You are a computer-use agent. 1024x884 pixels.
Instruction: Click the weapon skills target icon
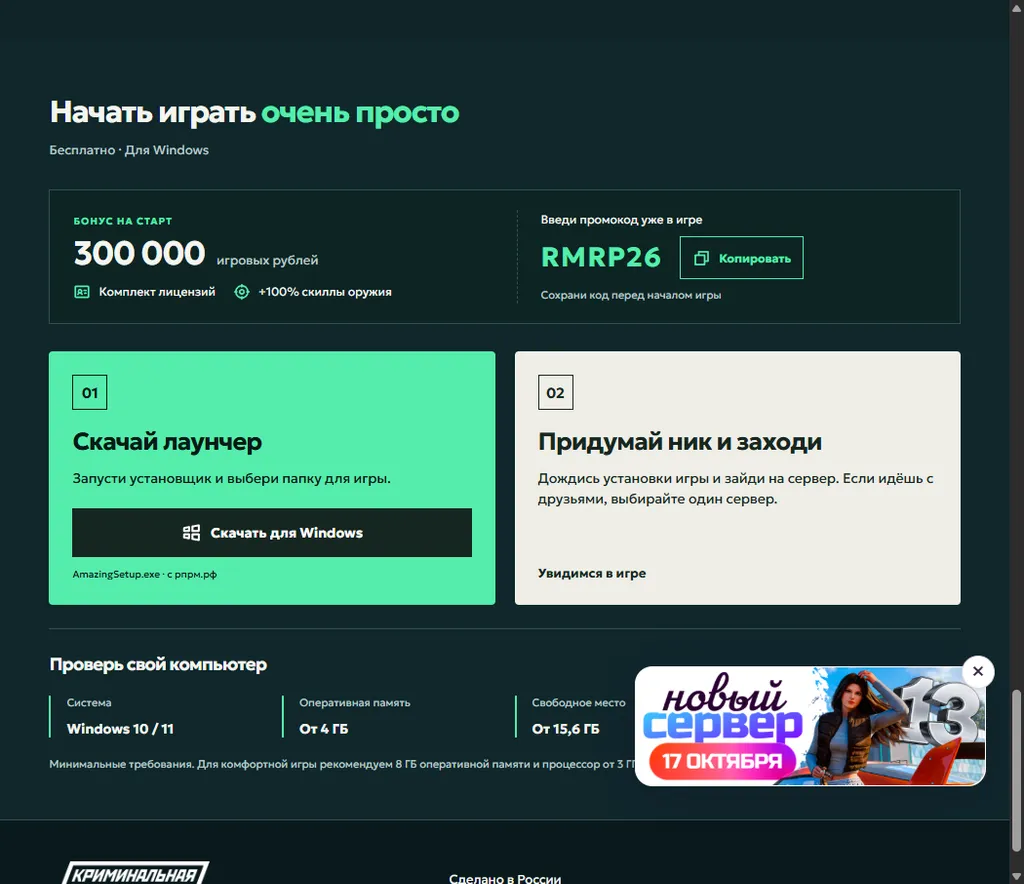tap(242, 292)
